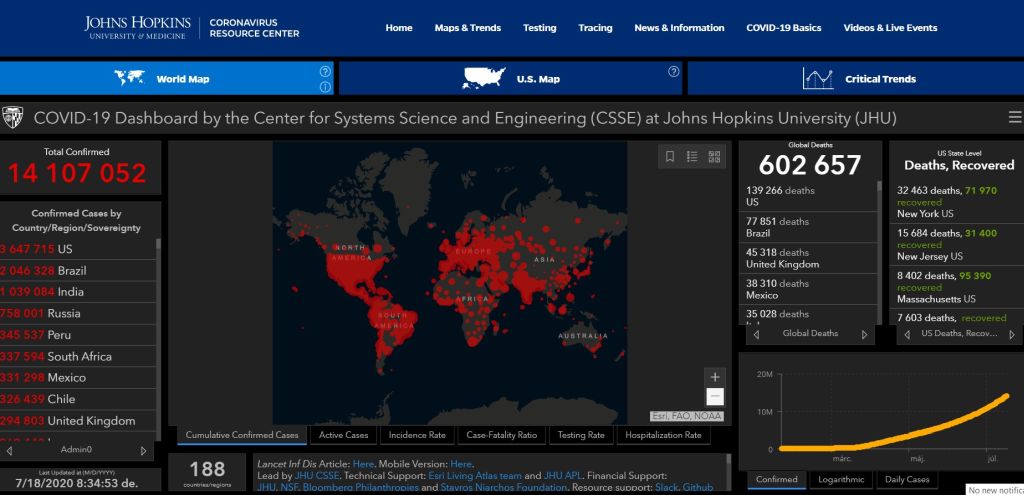This screenshot has height=495, width=1024.
Task: Select Chile row in confirmed cases list
Action: [x=78, y=399]
